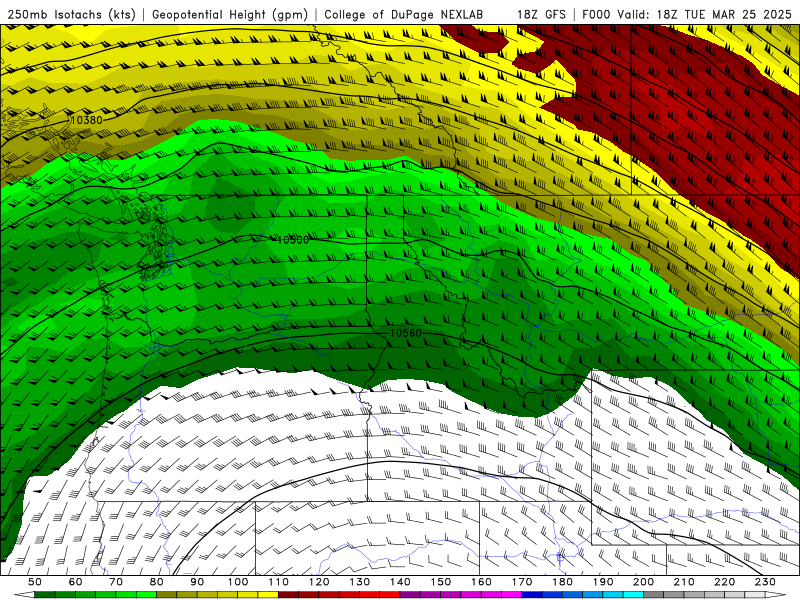800x600 pixels.
Task: Click the "18Z GFS" model run label
Action: point(541,14)
